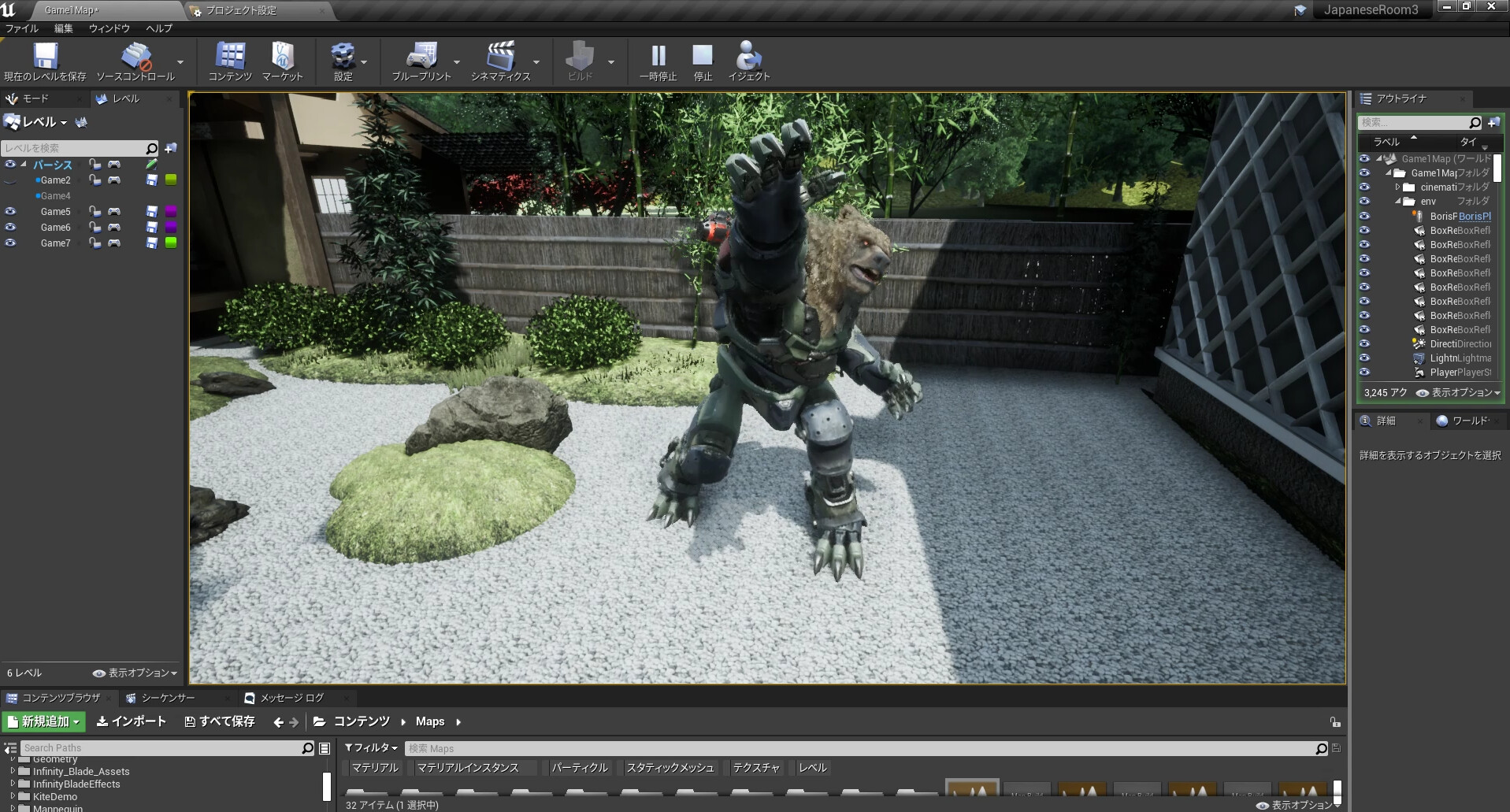The height and width of the screenshot is (812, 1510).
Task: Pause the running game simulation
Action: pyautogui.click(x=658, y=57)
